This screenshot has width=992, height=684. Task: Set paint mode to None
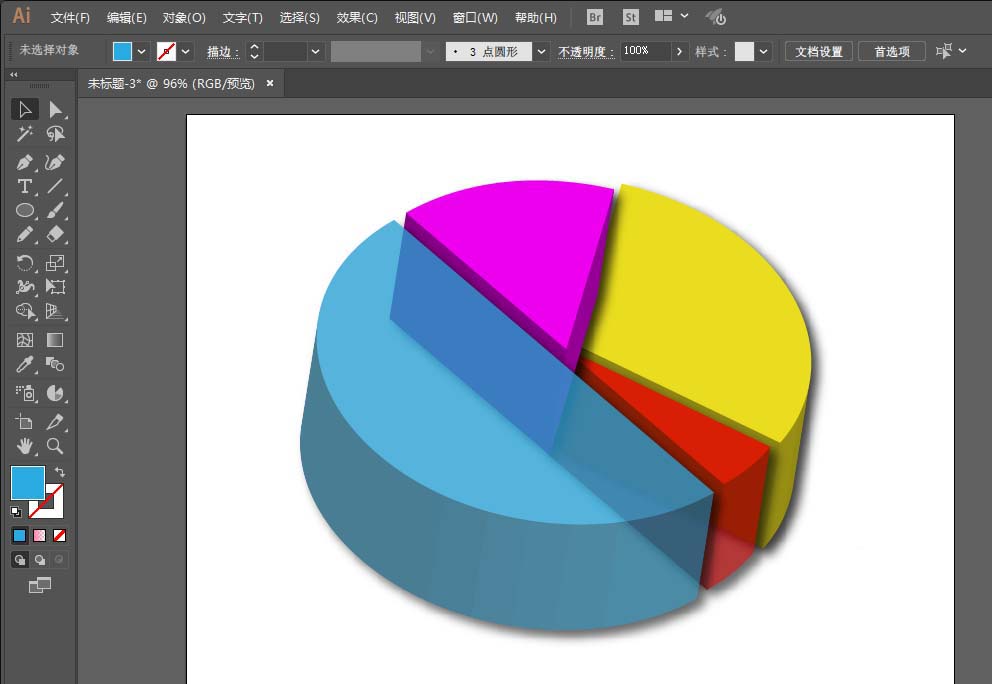pos(59,536)
